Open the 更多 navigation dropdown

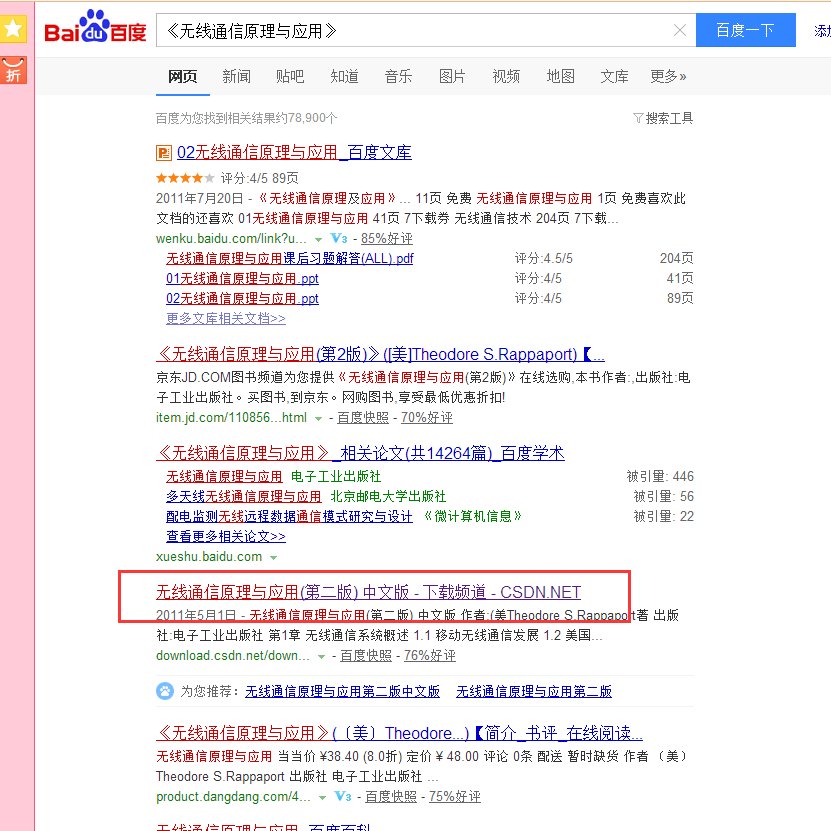click(x=664, y=75)
